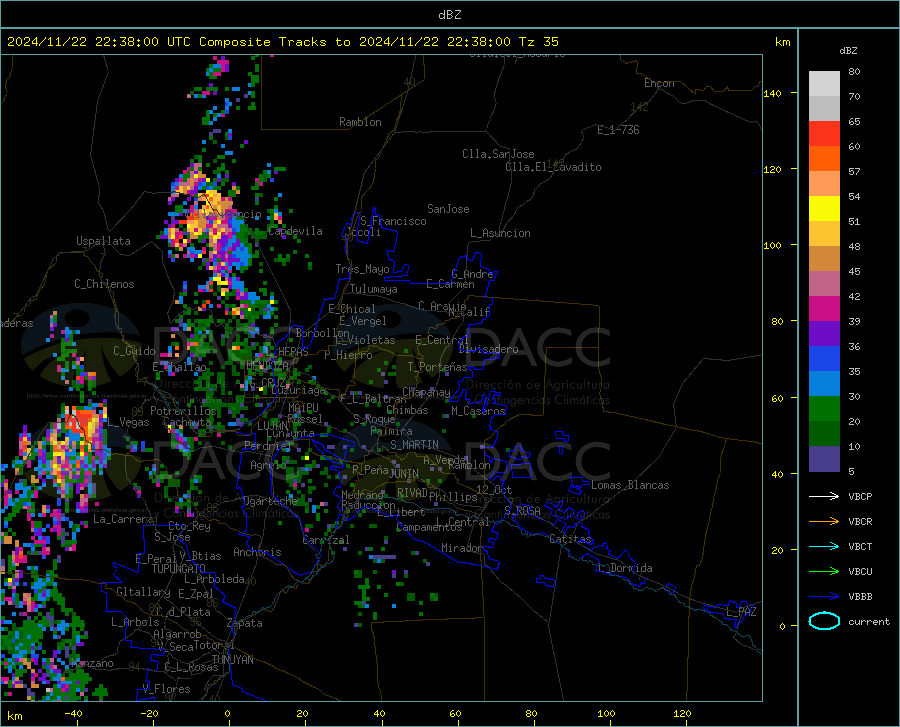Viewport: 900px width, 727px height.
Task: Click the E_1-736 label on map
Action: point(618,130)
